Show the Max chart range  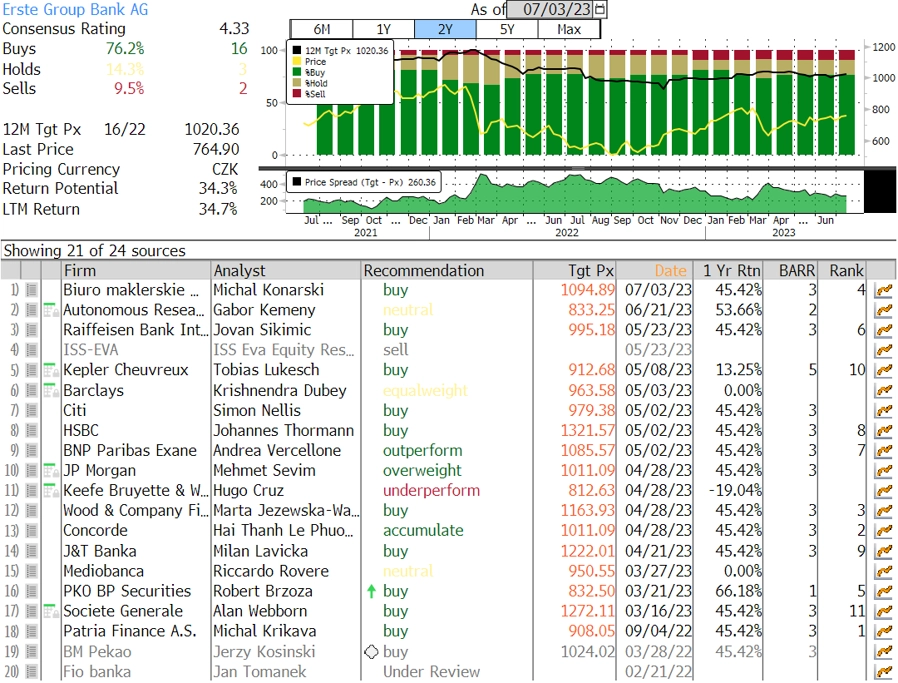click(569, 29)
